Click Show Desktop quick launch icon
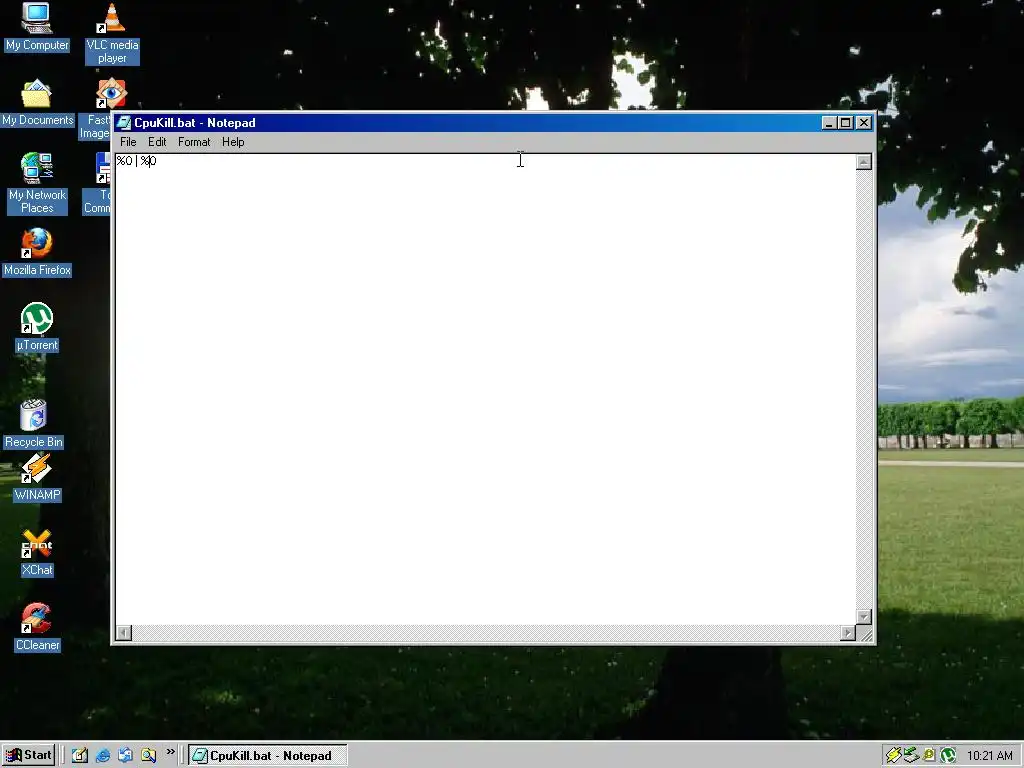 click(80, 755)
